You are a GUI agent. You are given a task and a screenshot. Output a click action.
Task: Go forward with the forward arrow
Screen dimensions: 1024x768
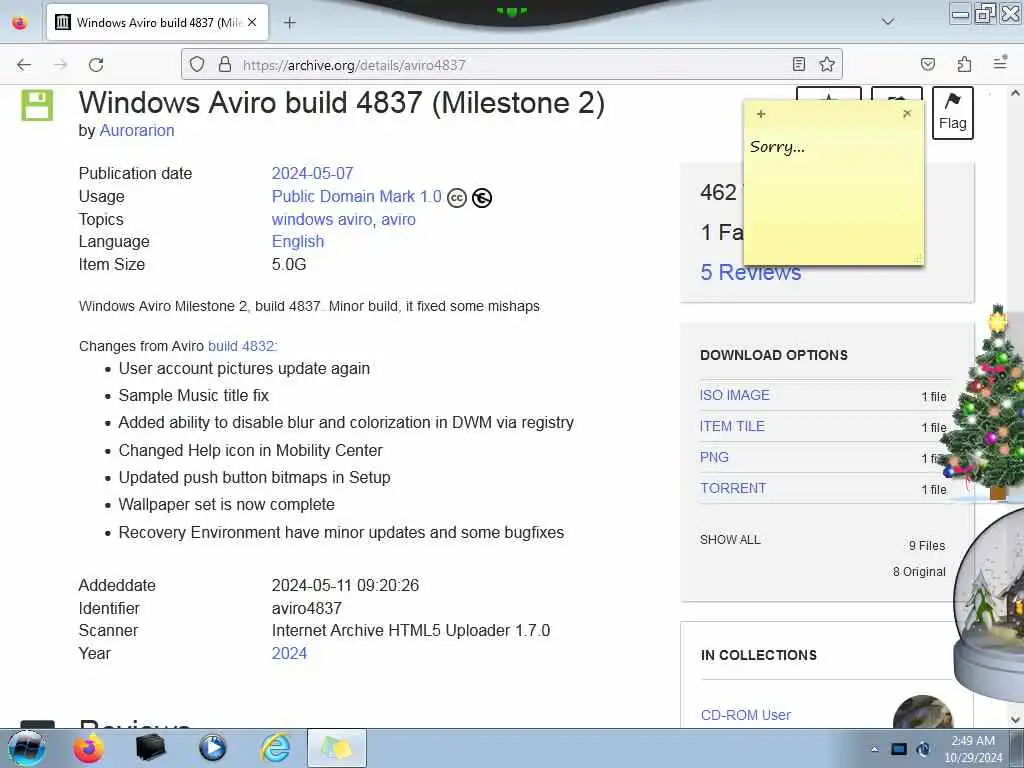pos(60,65)
